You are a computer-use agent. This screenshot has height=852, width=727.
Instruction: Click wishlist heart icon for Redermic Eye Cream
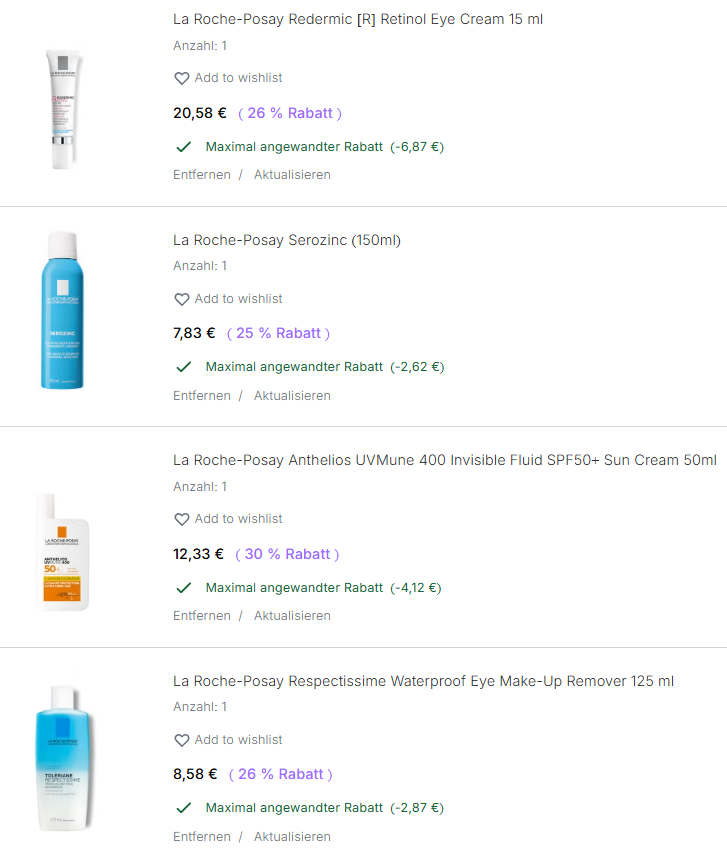(x=182, y=78)
